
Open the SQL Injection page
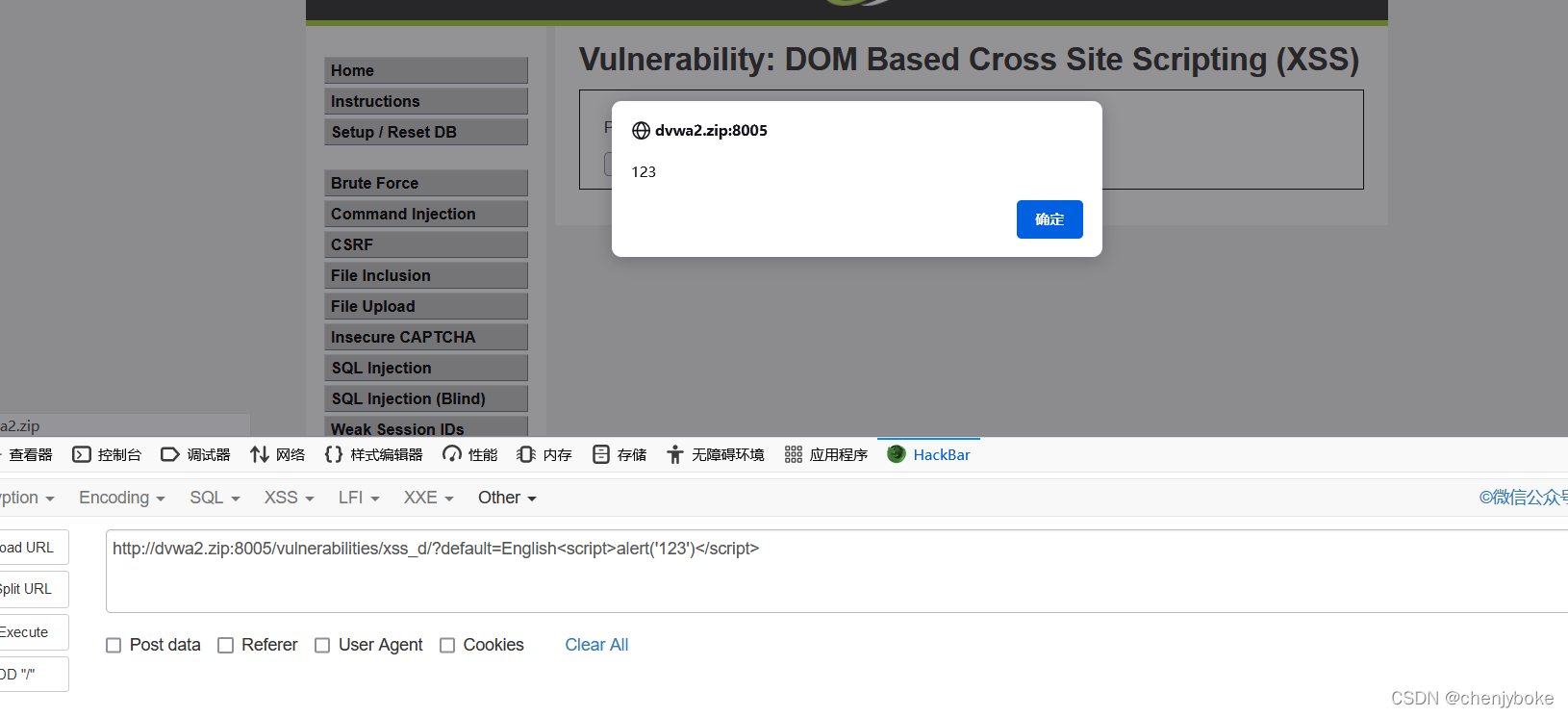coord(426,368)
